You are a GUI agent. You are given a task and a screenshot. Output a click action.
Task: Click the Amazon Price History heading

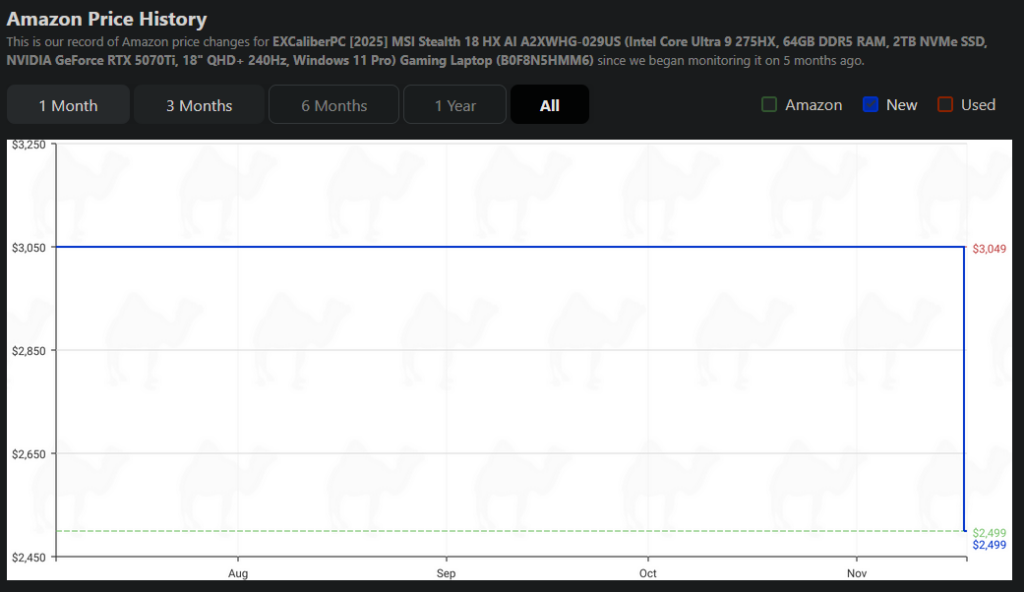click(107, 19)
